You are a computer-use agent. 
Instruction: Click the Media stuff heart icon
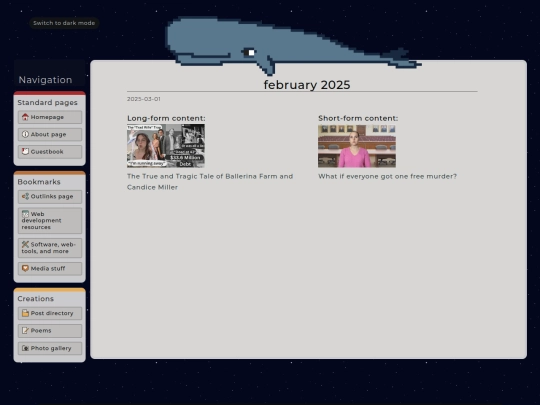(x=25, y=268)
